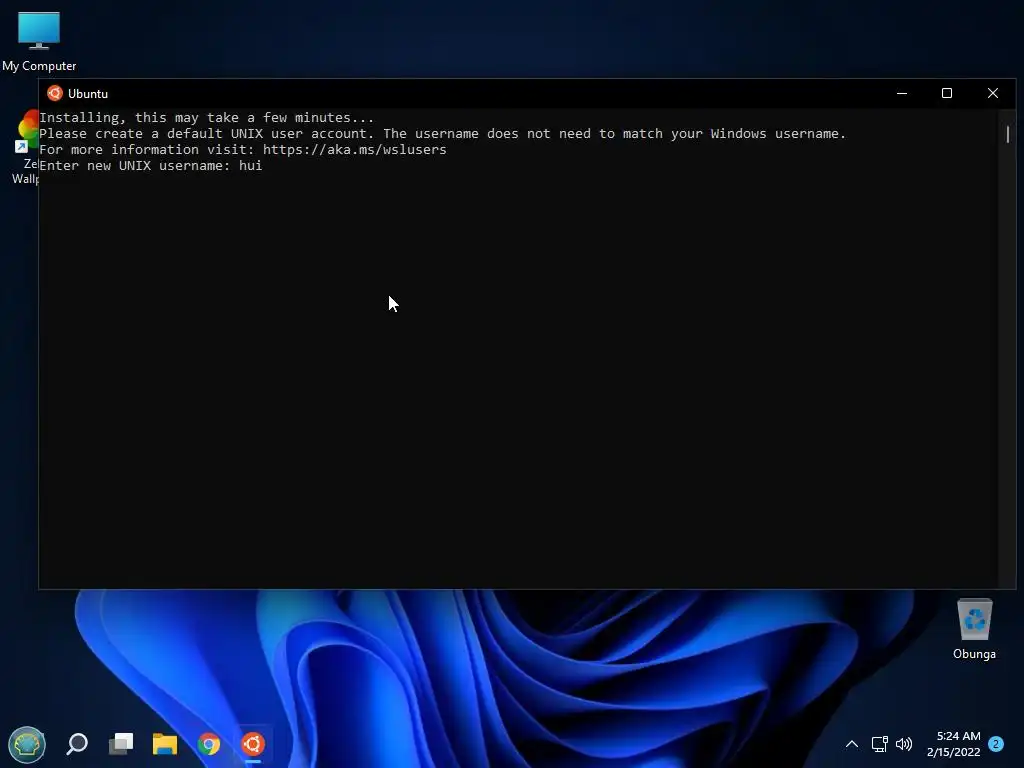Open volume speaker tray icon
Image resolution: width=1024 pixels, height=768 pixels.
tap(904, 744)
